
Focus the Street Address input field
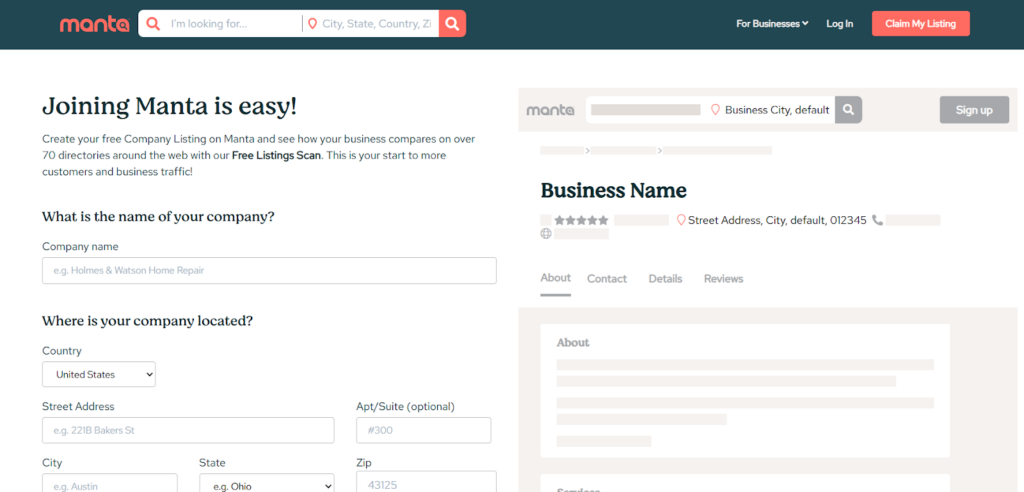coord(188,431)
